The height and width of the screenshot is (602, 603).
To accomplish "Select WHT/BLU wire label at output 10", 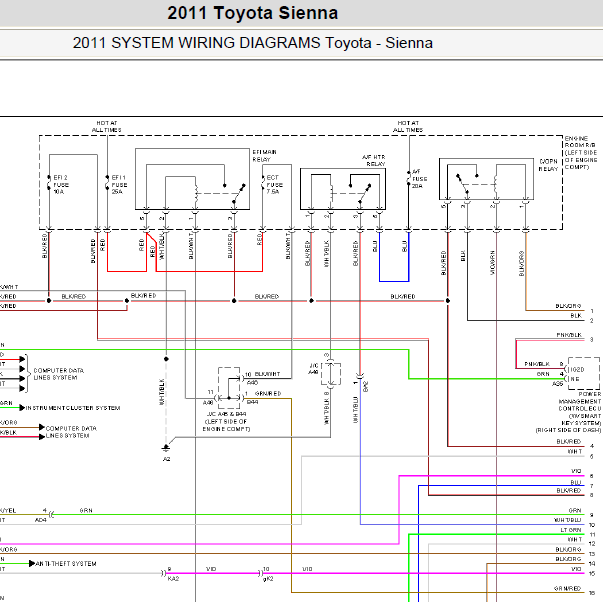I will pyautogui.click(x=568, y=520).
